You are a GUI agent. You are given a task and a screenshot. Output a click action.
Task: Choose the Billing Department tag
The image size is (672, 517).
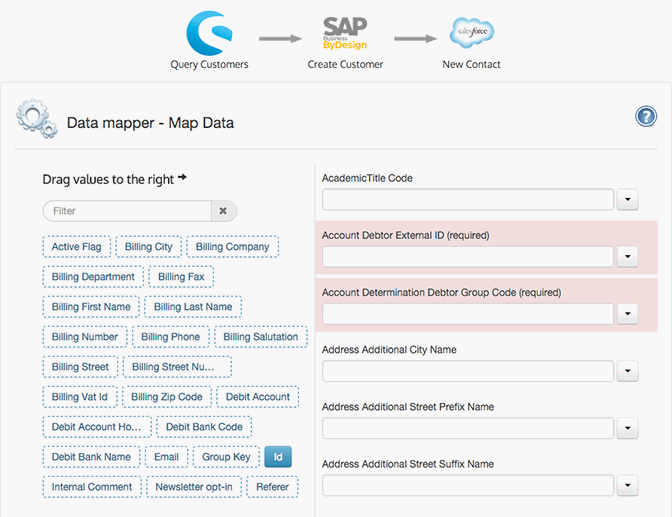coord(93,277)
